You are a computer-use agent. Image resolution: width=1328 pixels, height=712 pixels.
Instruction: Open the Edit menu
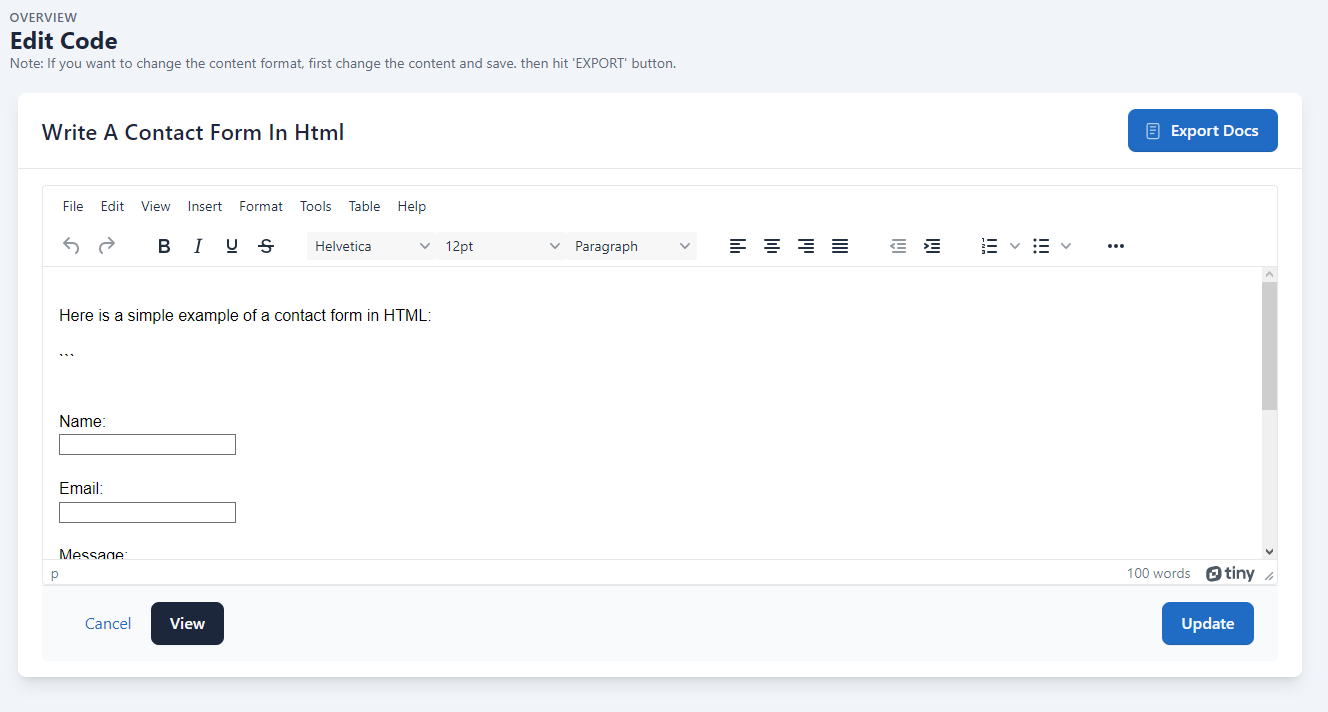tap(112, 206)
